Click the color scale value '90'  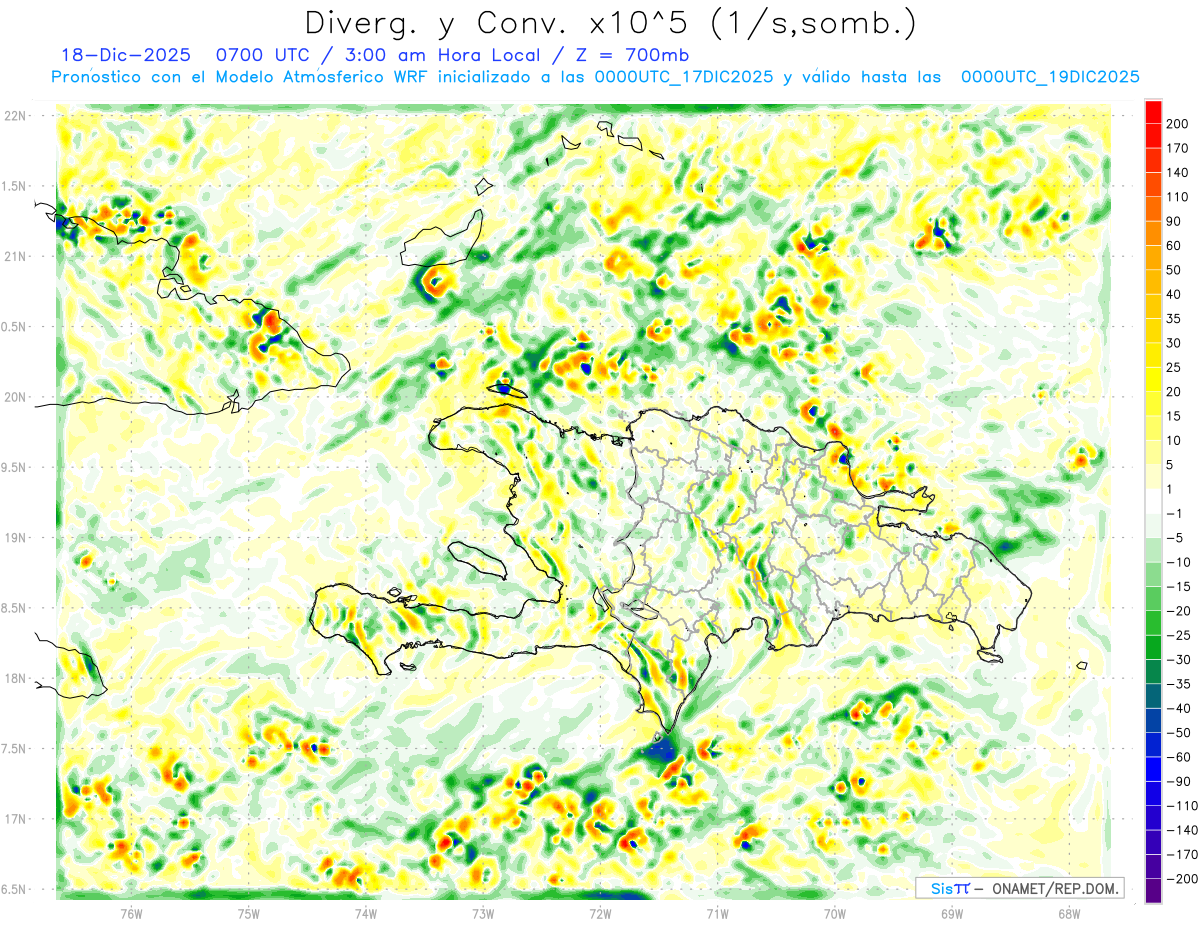coord(1175,221)
